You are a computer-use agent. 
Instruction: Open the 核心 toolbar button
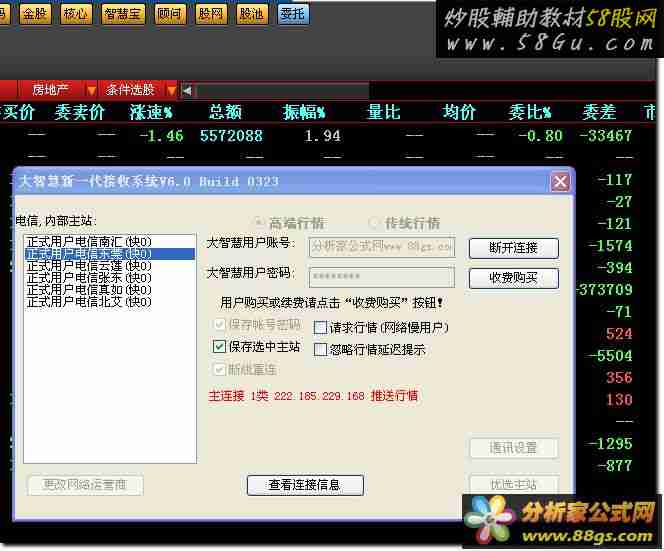coord(75,14)
